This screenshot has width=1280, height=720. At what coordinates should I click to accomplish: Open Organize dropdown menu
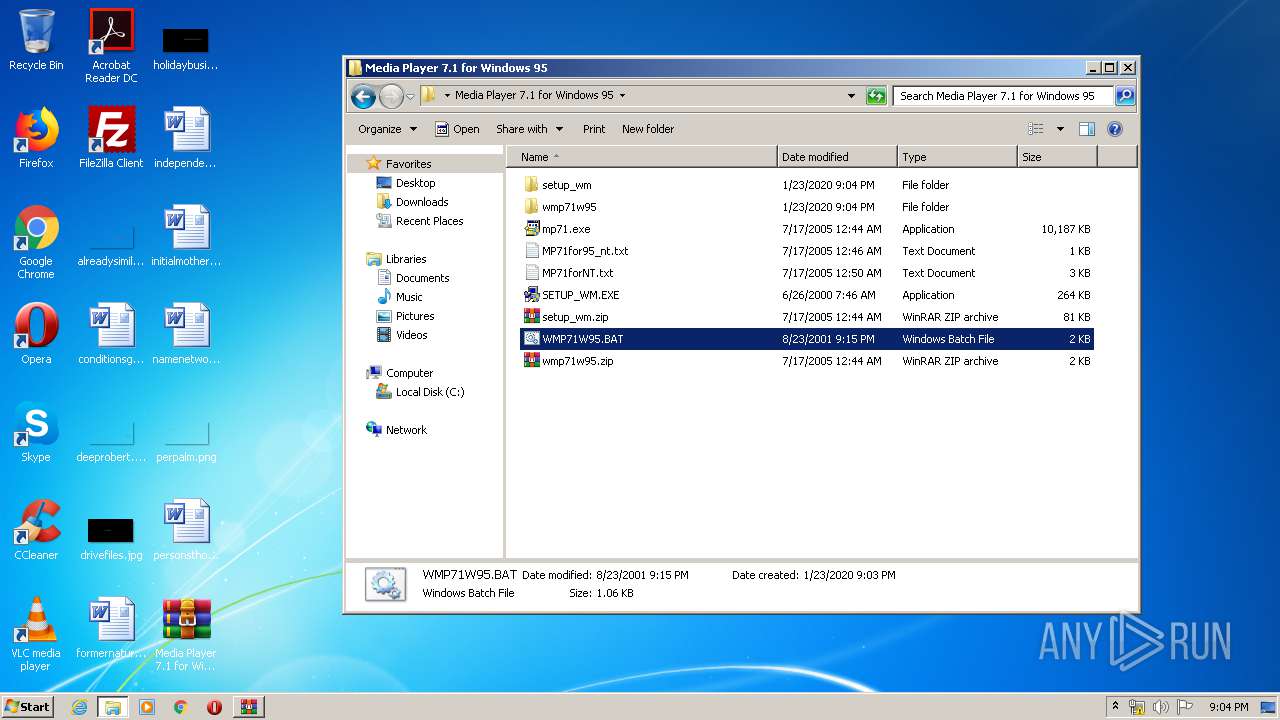point(387,129)
